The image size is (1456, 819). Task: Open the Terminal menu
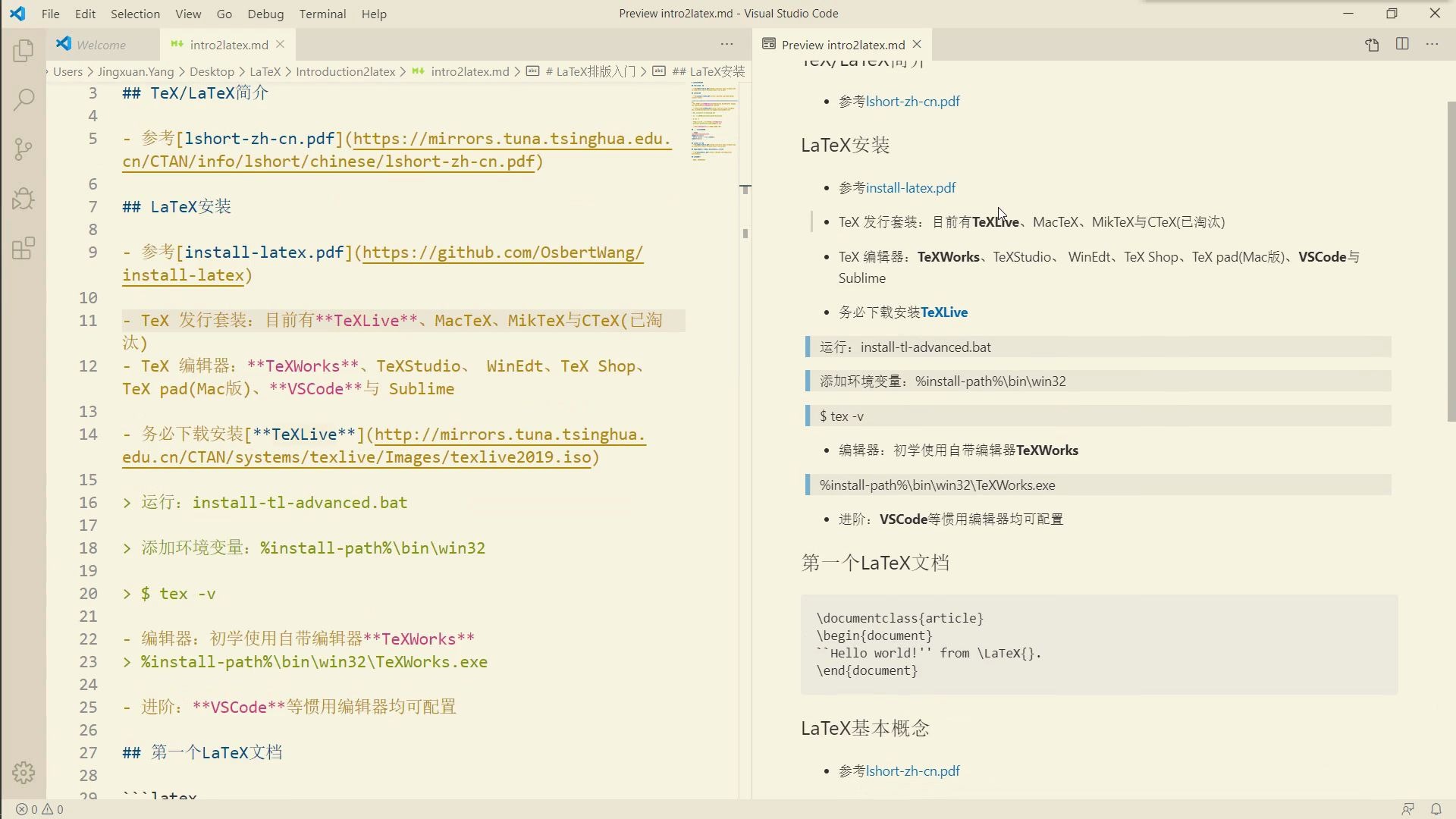322,14
